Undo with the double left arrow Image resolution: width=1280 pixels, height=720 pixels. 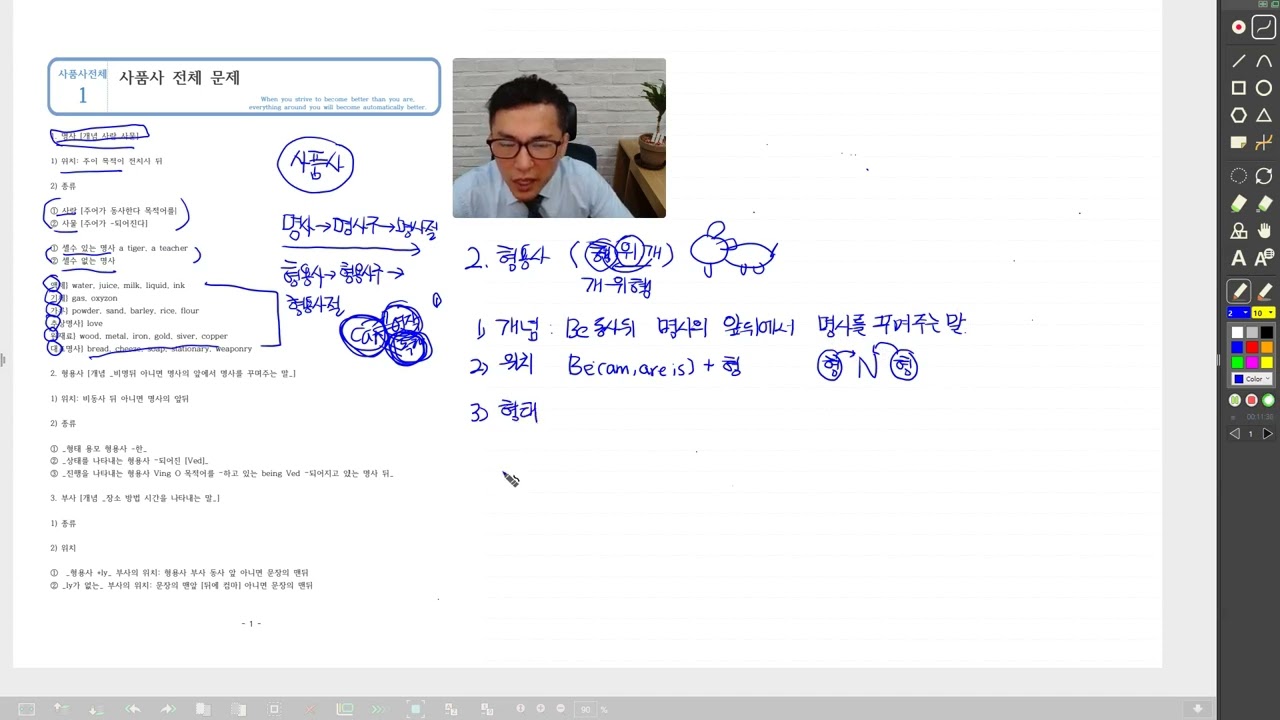pos(132,709)
